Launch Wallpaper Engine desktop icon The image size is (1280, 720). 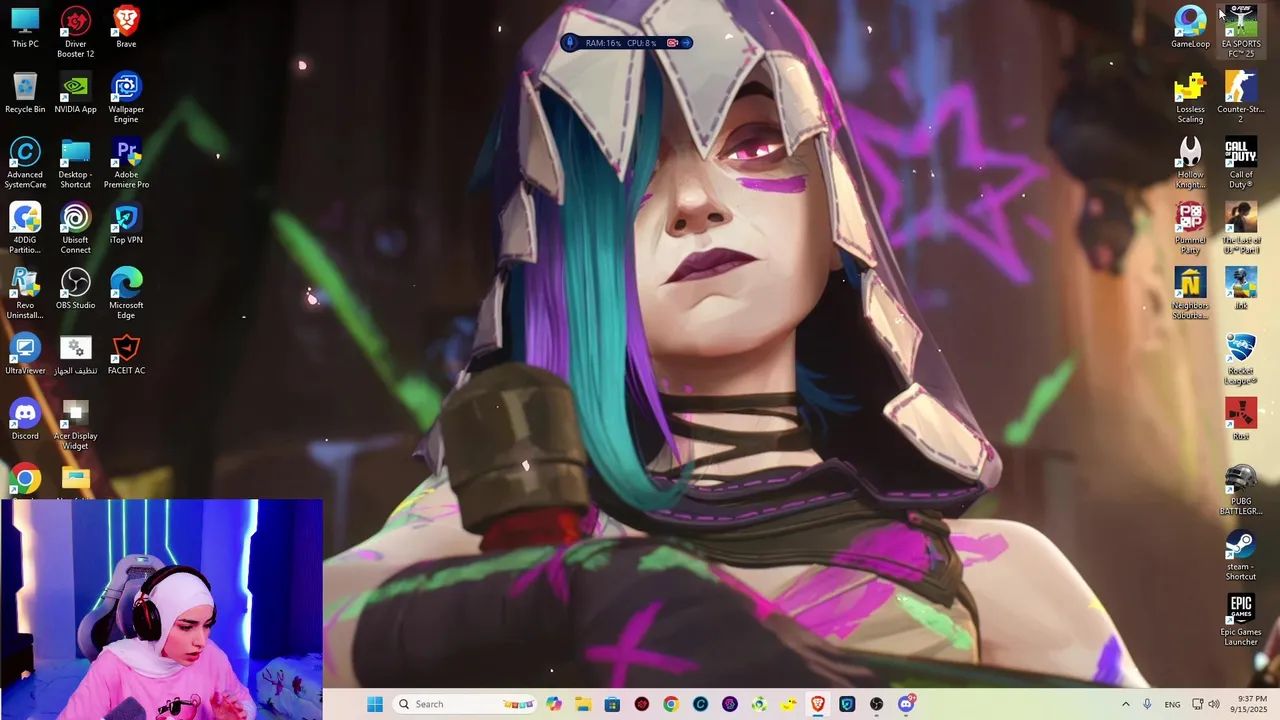126,97
